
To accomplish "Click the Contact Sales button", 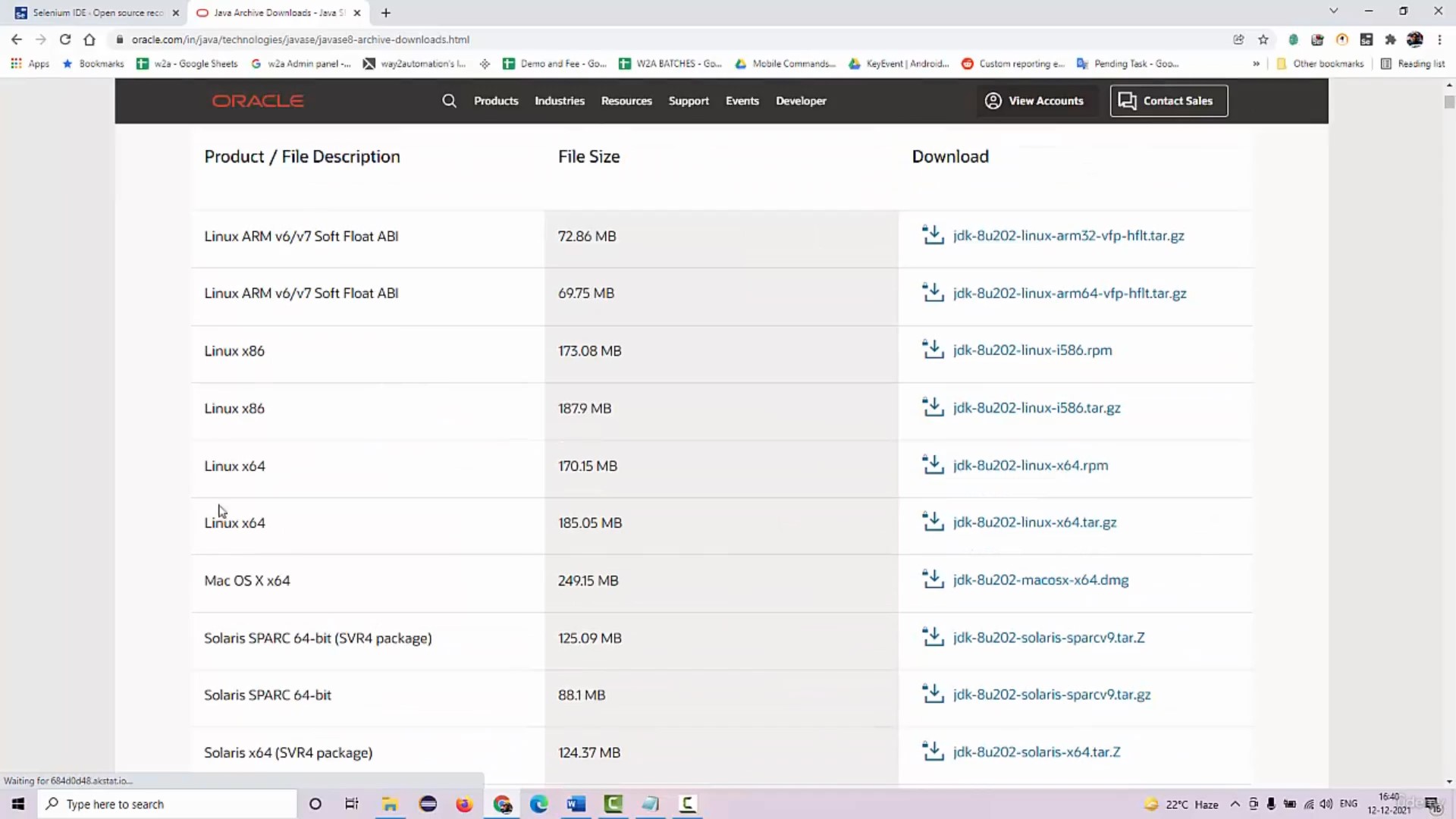I will point(1169,101).
